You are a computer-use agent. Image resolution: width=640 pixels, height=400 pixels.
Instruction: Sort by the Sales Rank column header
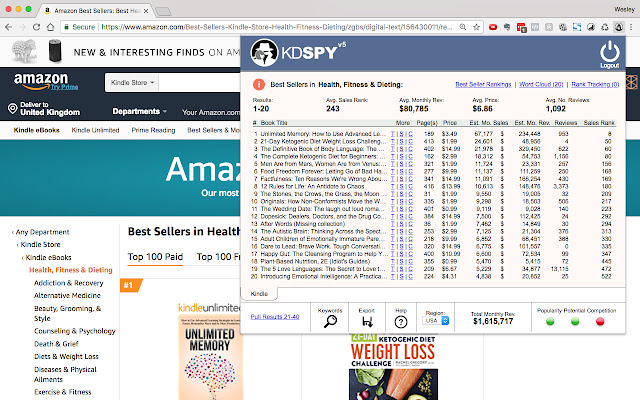pyautogui.click(x=599, y=122)
